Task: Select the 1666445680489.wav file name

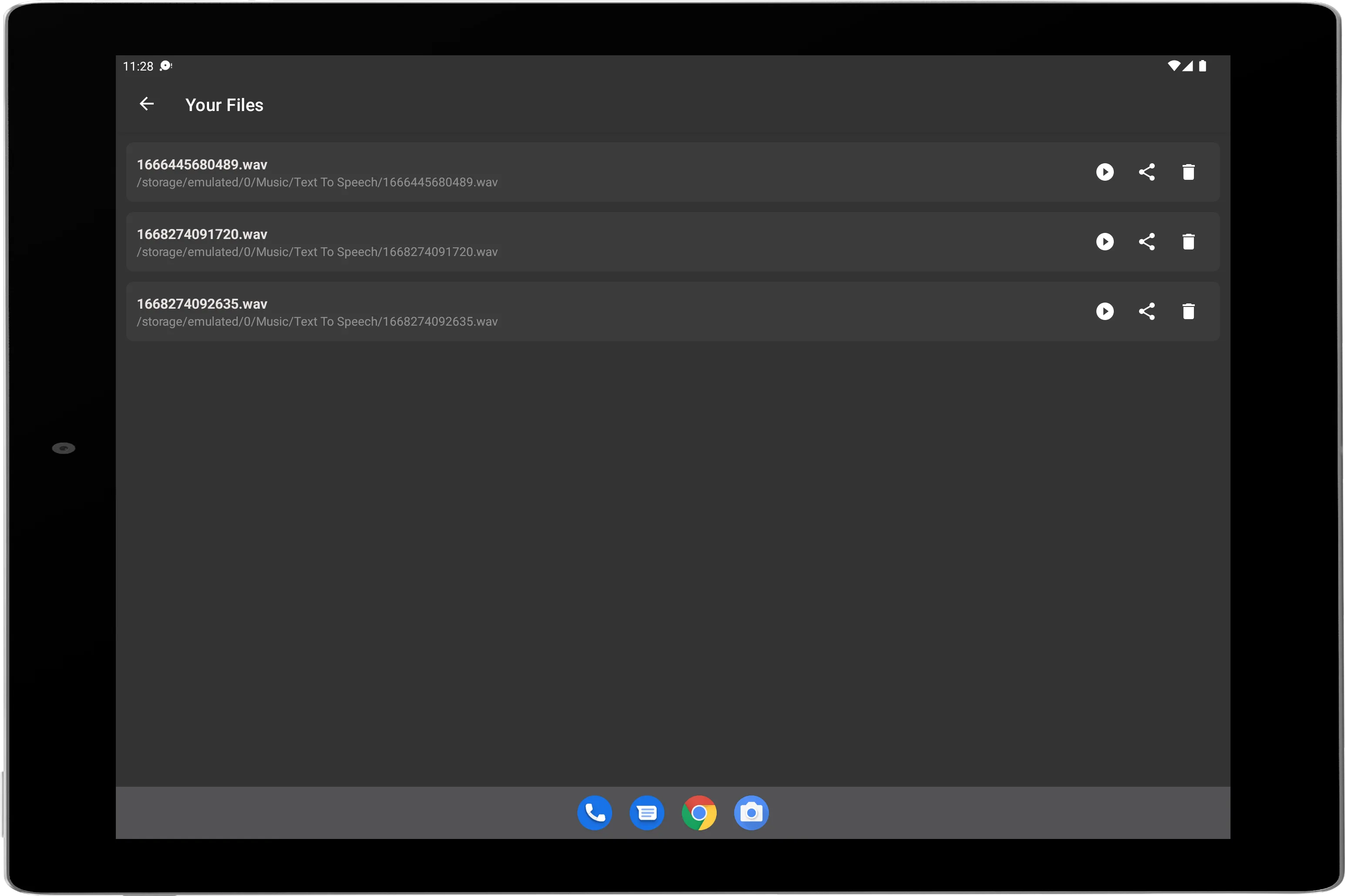Action: click(x=202, y=165)
